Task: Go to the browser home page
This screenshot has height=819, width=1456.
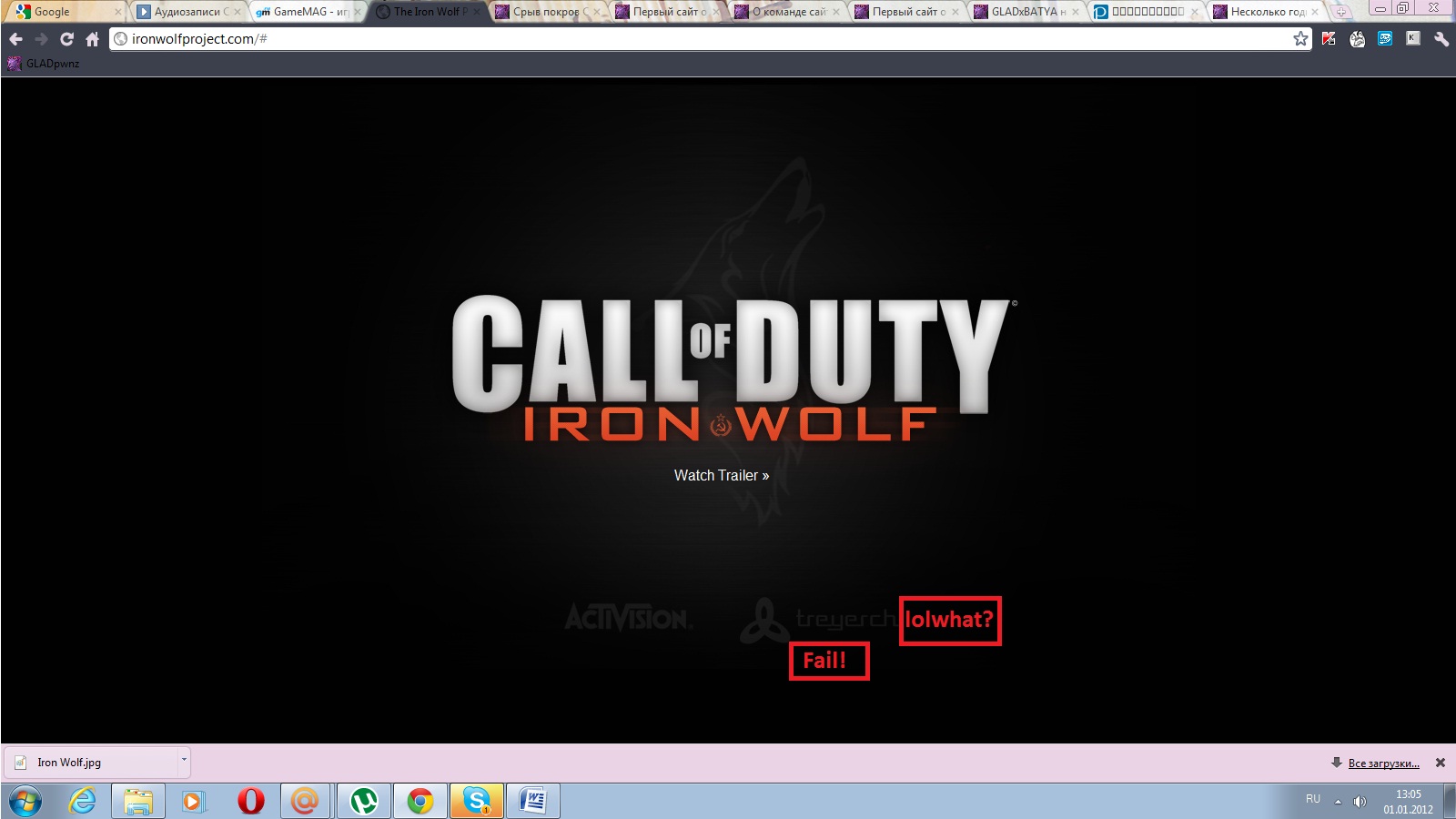Action: (x=92, y=39)
